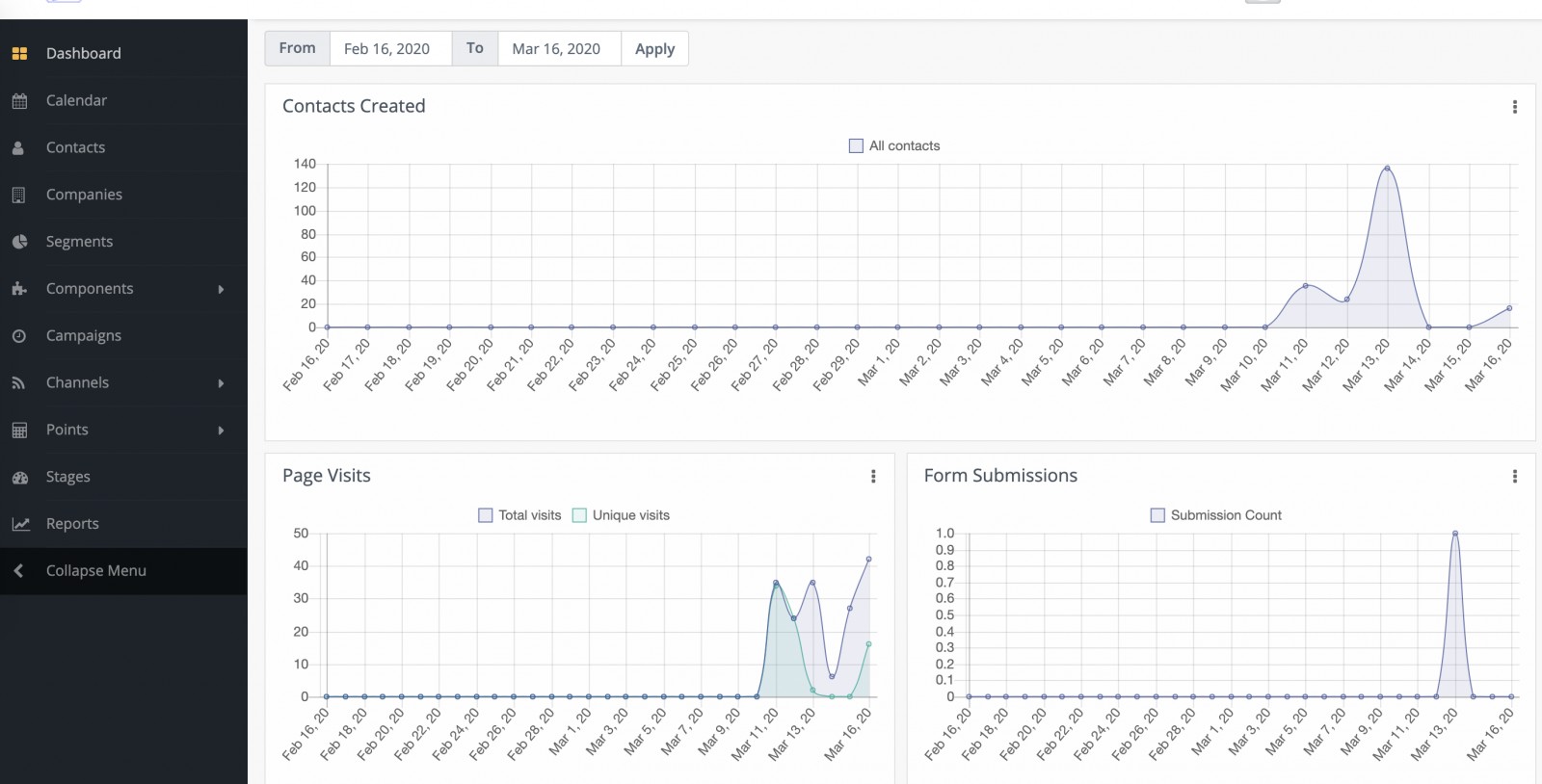Open Contacts Created widget options menu
The width and height of the screenshot is (1542, 784).
click(x=1514, y=107)
